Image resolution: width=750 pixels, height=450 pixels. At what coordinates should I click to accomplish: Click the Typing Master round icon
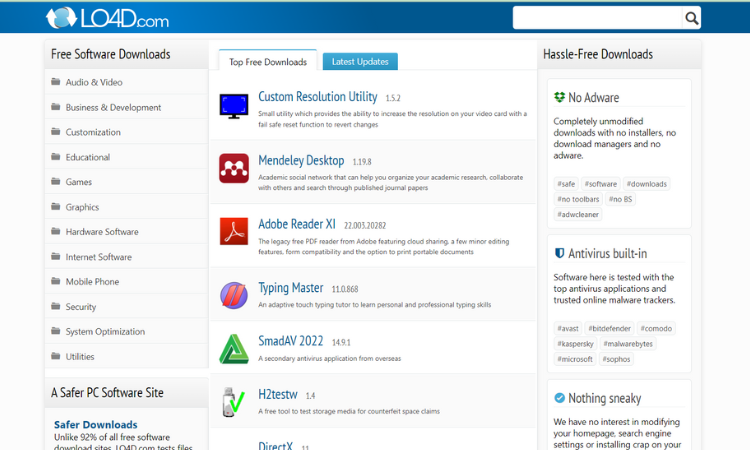234,295
